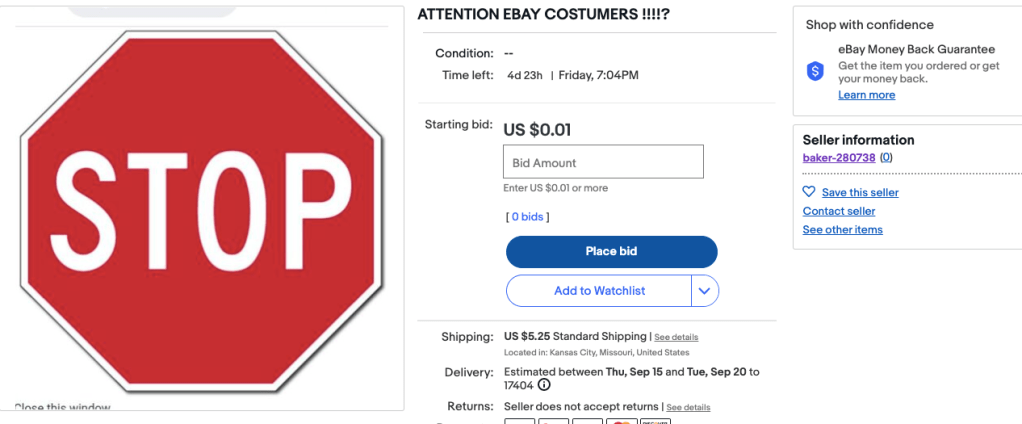Open shipping See details link

[676, 337]
